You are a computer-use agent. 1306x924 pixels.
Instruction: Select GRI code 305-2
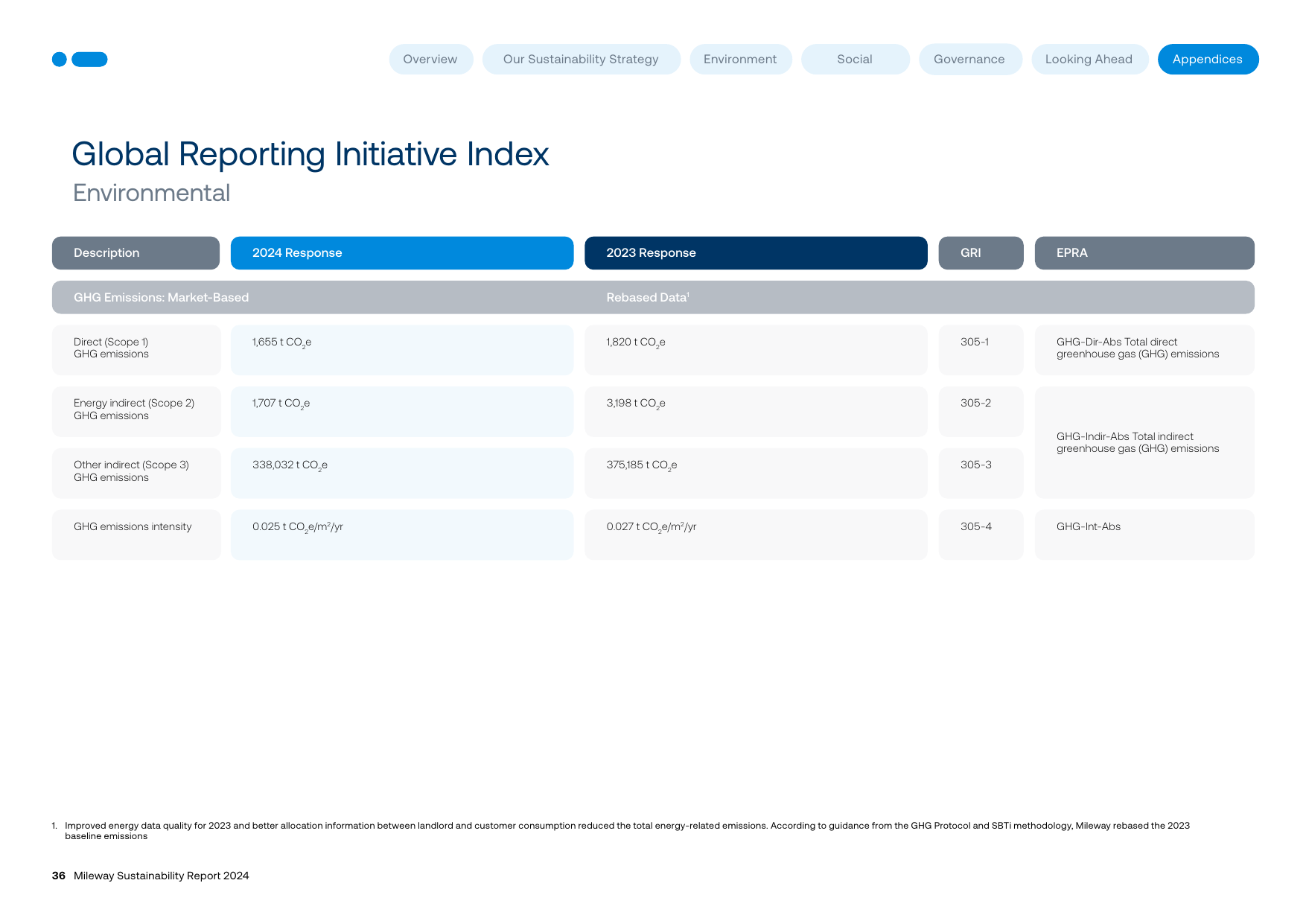click(x=975, y=403)
